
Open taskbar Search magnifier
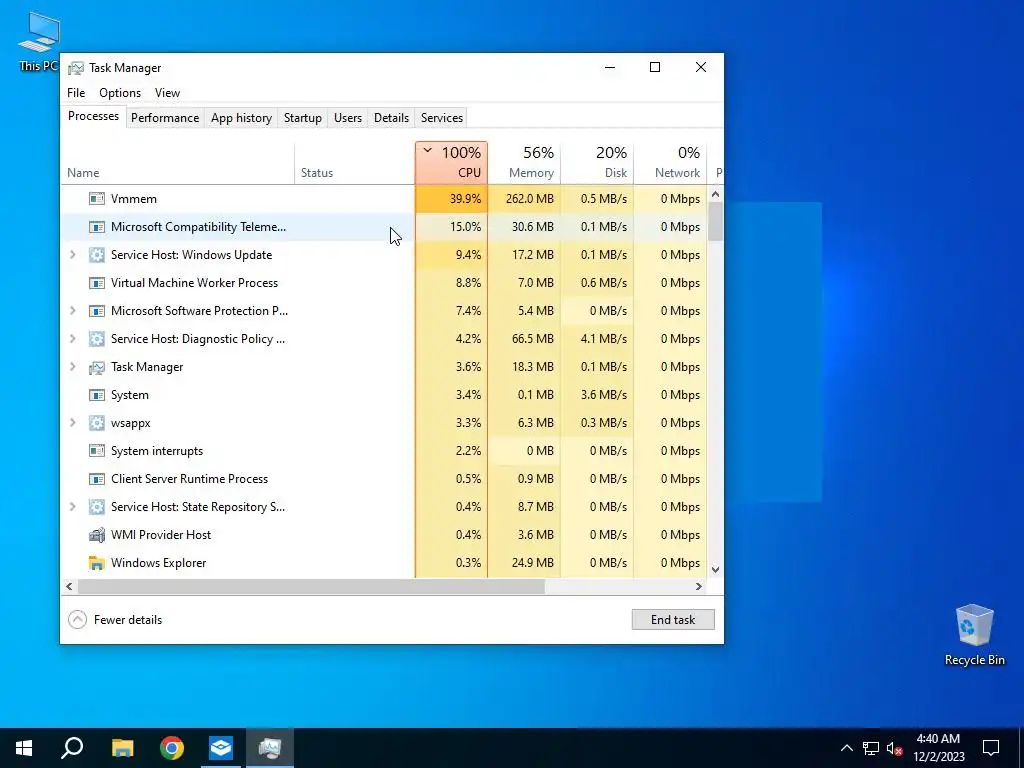[72, 748]
